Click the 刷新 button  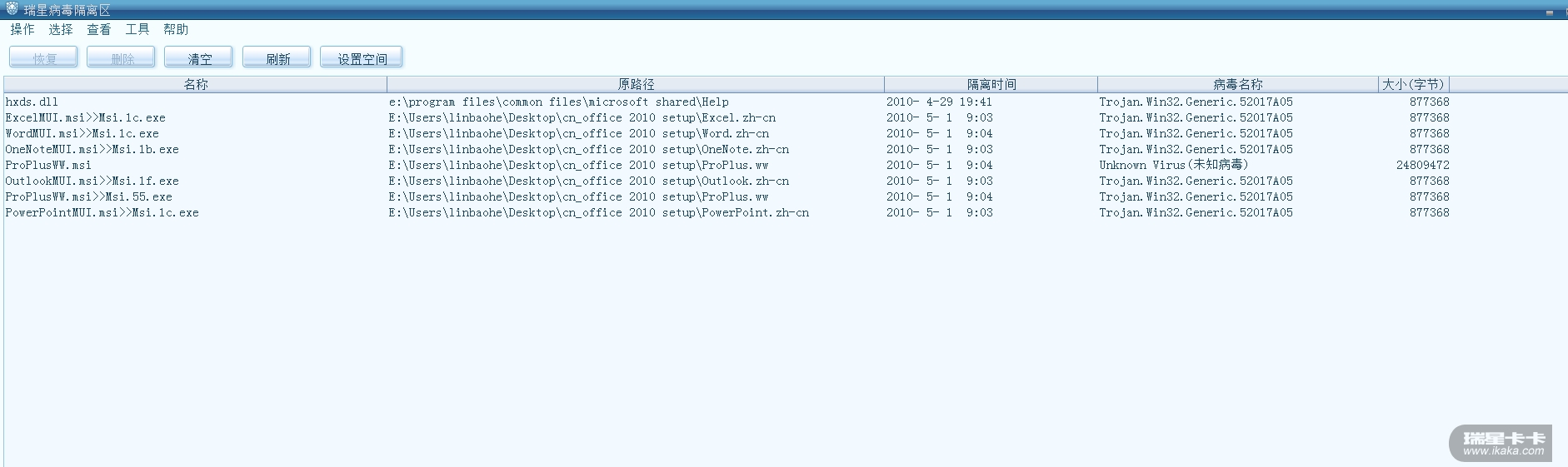coord(277,58)
